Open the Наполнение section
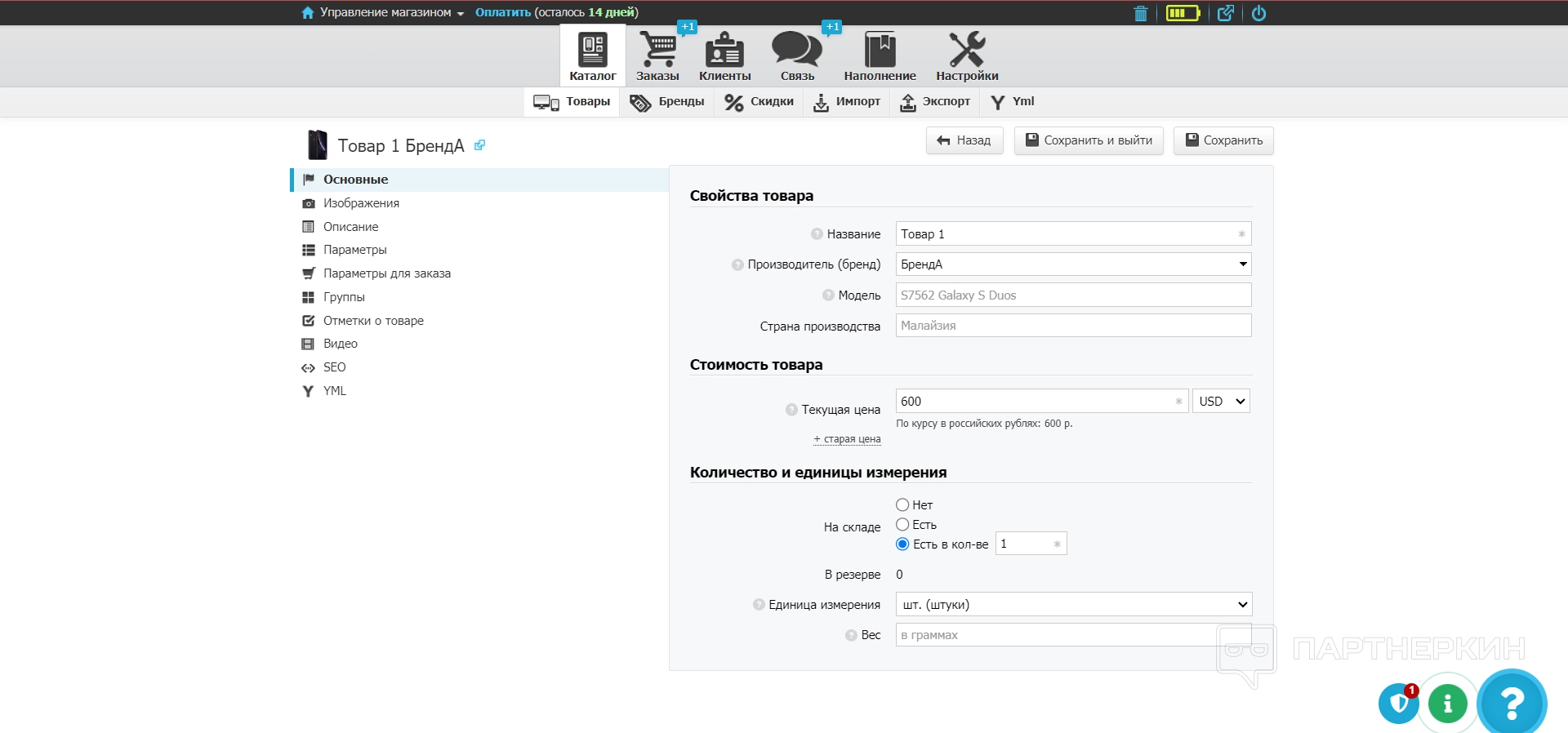 coord(880,56)
